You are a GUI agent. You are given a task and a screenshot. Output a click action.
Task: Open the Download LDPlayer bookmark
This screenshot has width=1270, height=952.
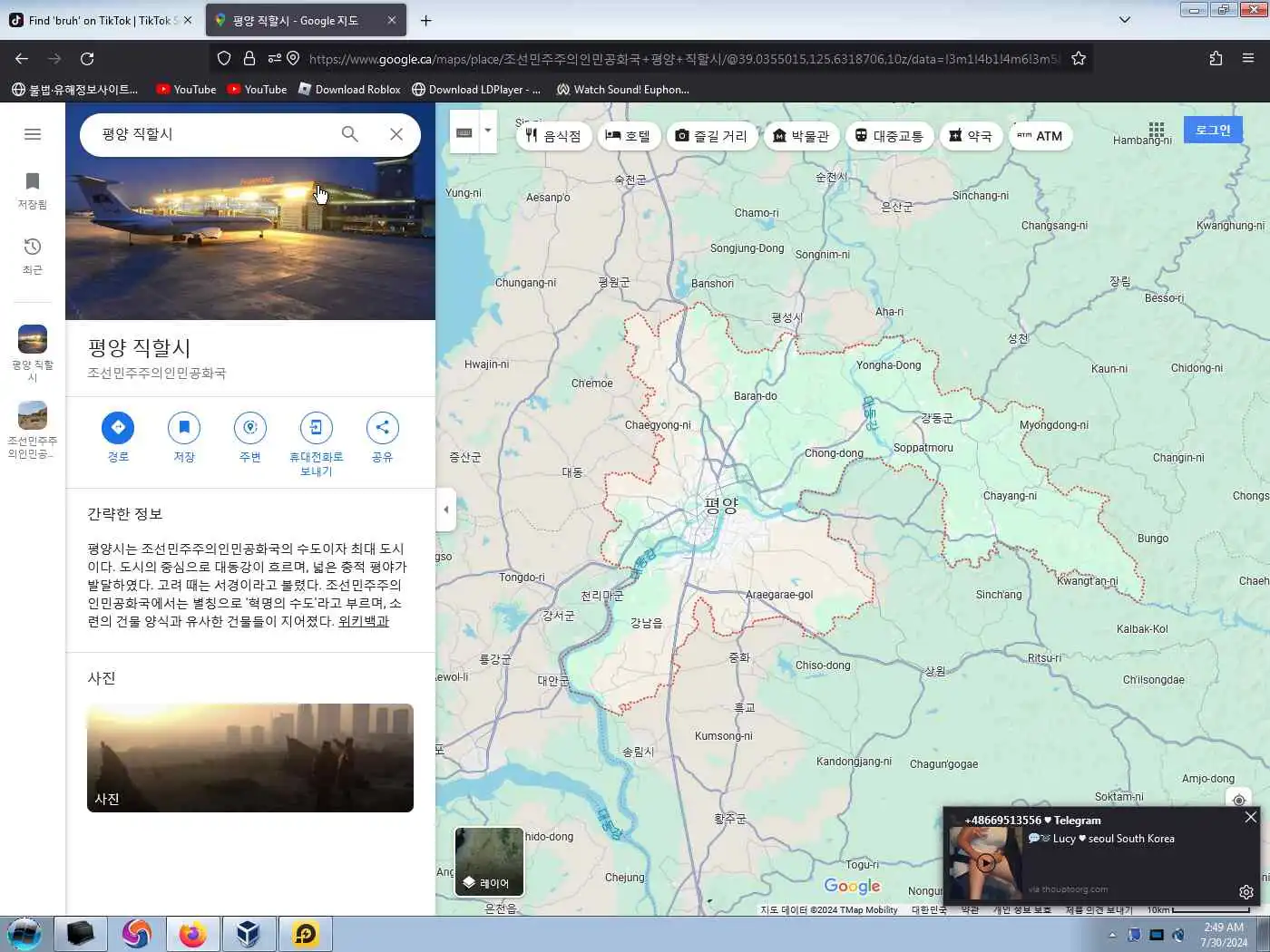(x=476, y=90)
